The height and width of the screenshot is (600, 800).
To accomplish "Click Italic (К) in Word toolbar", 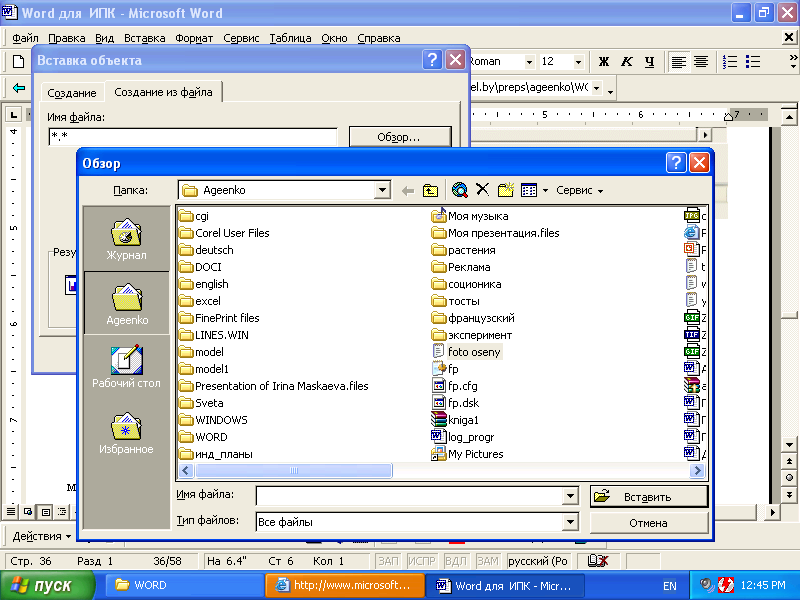I will 627,62.
